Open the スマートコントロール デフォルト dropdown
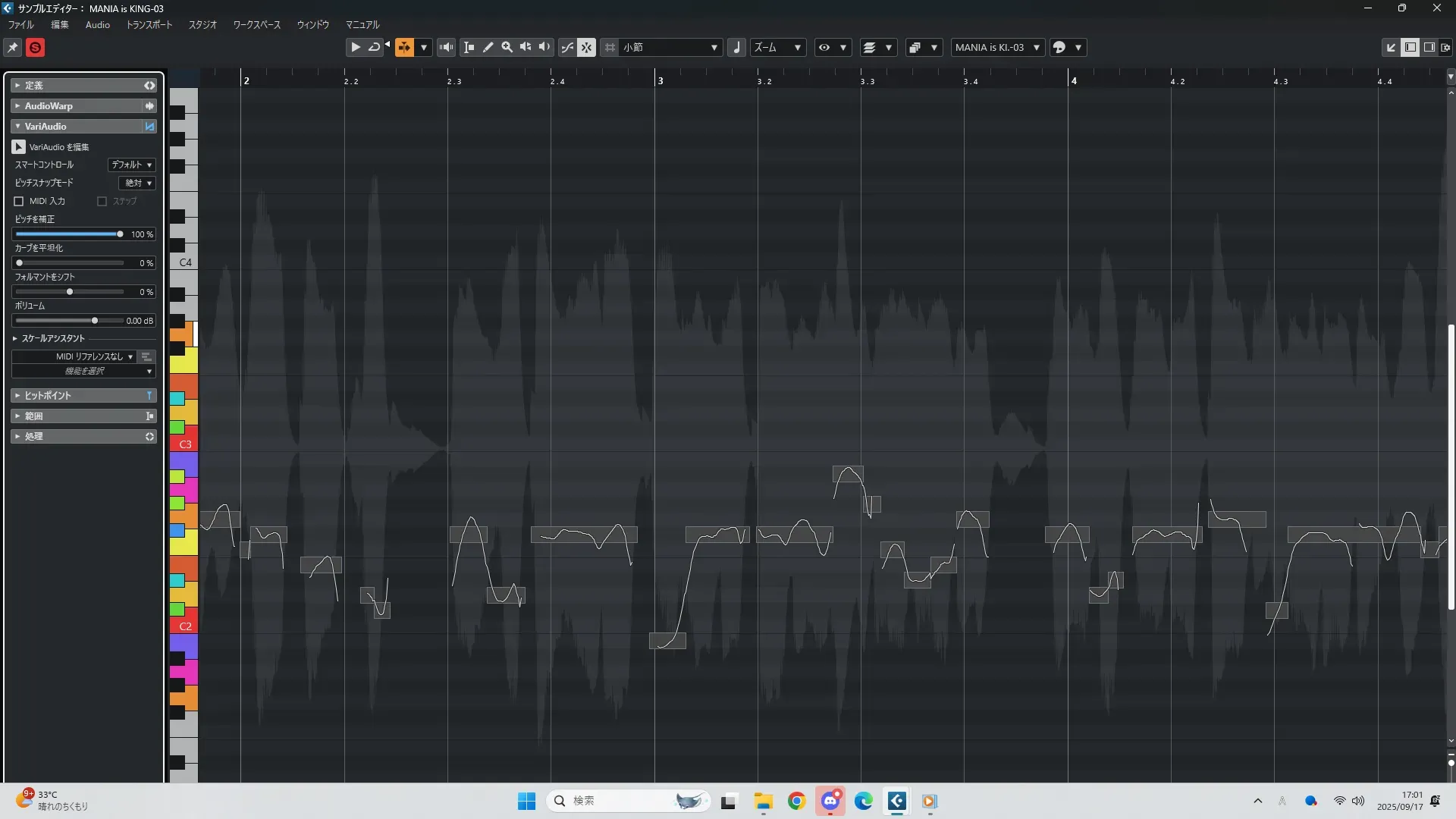 pos(132,165)
